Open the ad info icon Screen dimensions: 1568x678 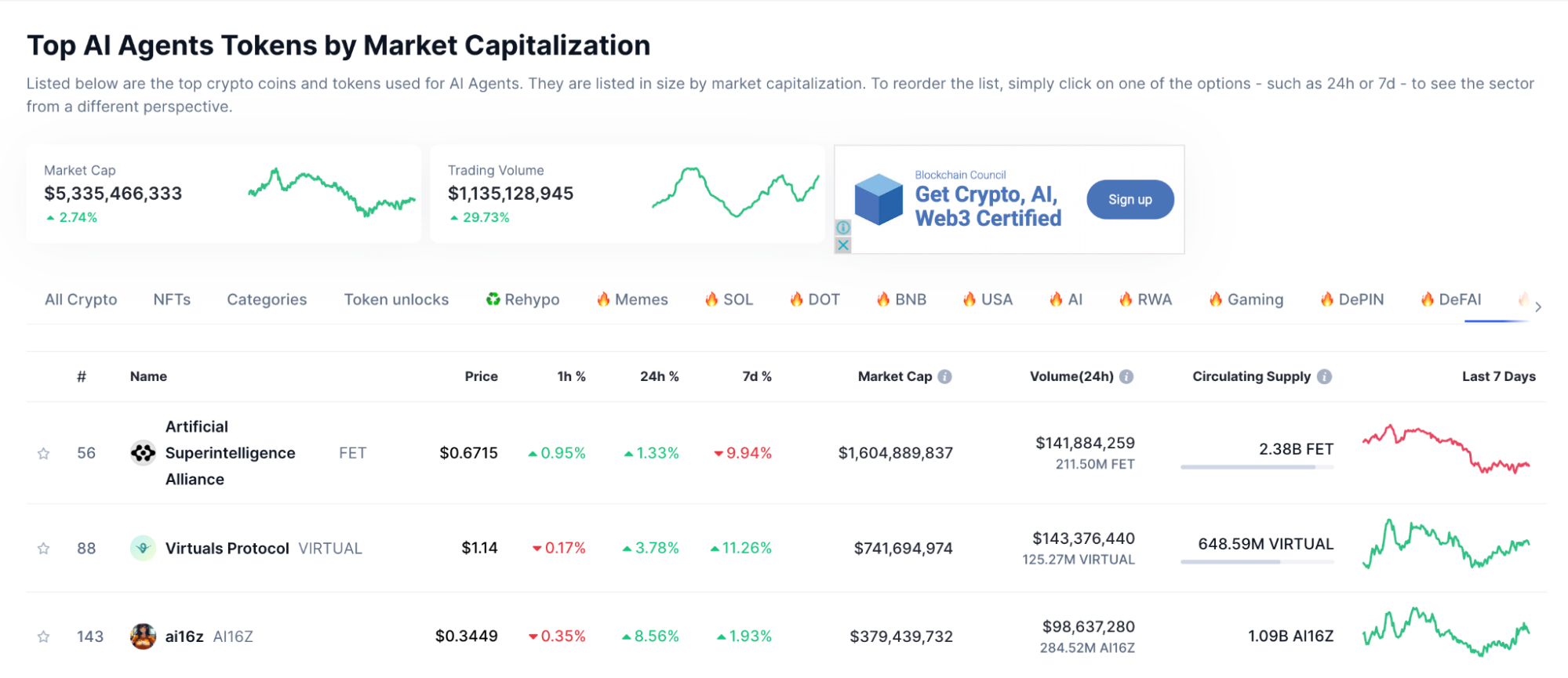point(843,227)
